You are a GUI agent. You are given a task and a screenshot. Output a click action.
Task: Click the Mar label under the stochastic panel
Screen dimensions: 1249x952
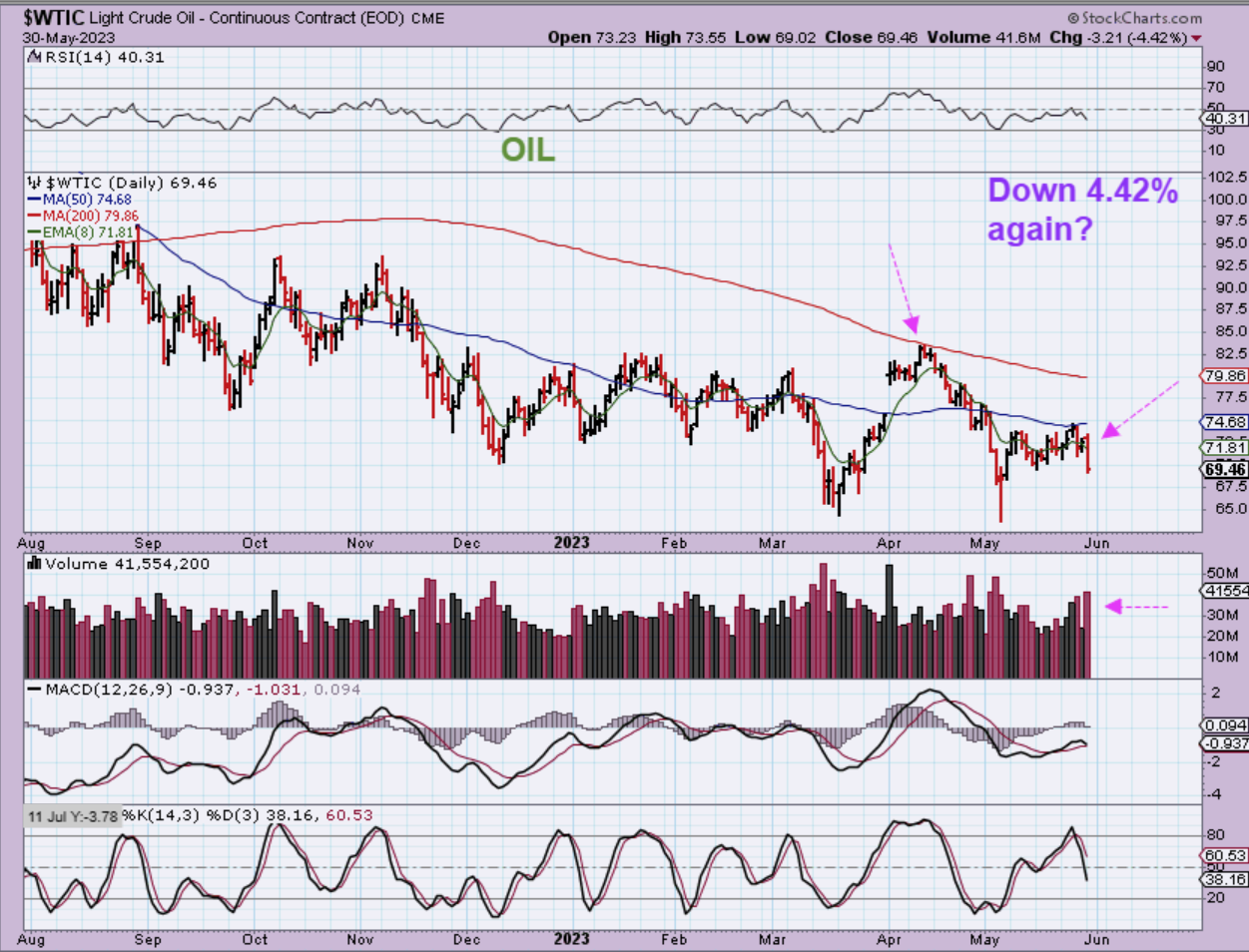(x=772, y=939)
